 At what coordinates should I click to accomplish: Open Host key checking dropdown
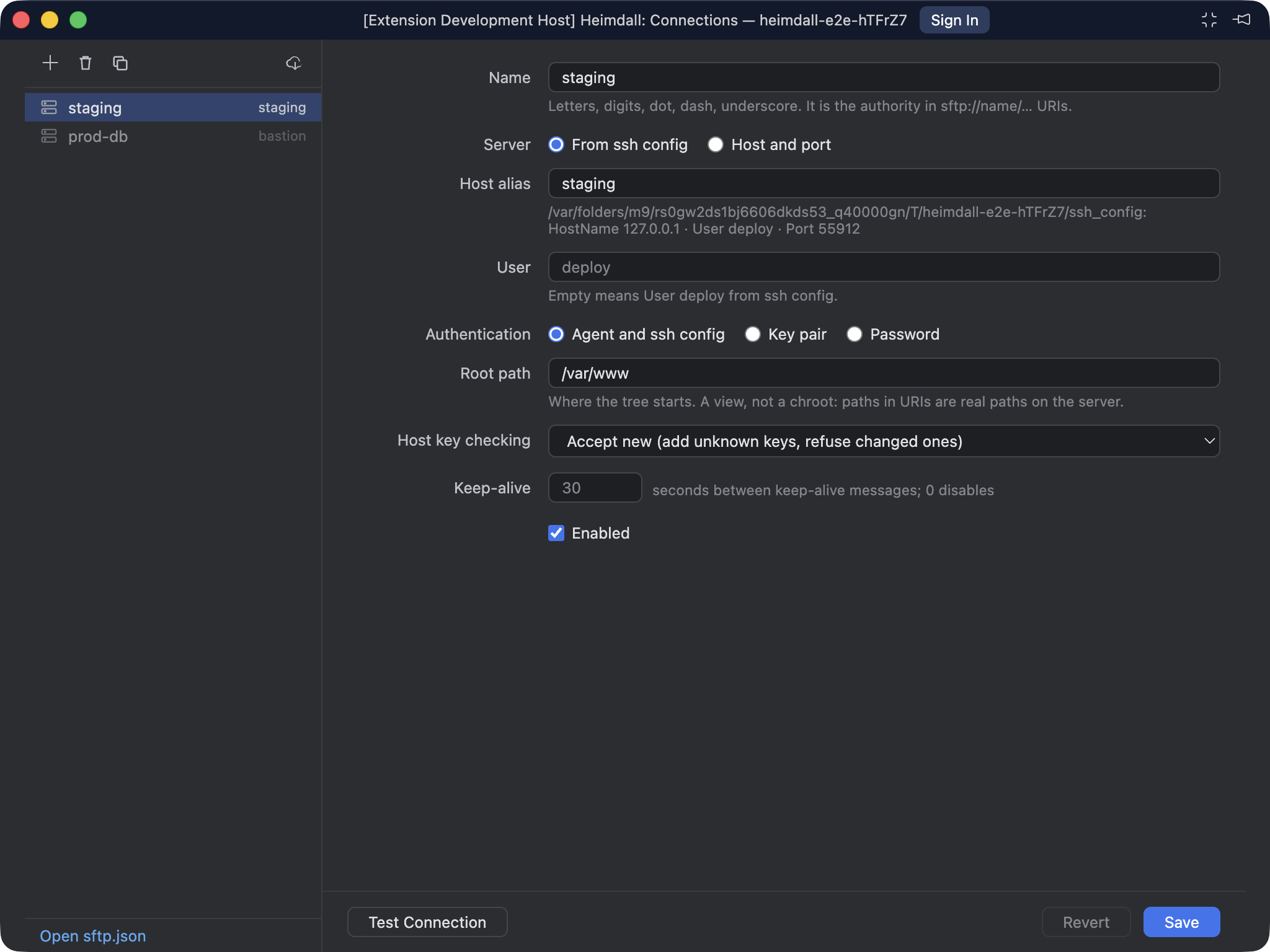tap(884, 441)
